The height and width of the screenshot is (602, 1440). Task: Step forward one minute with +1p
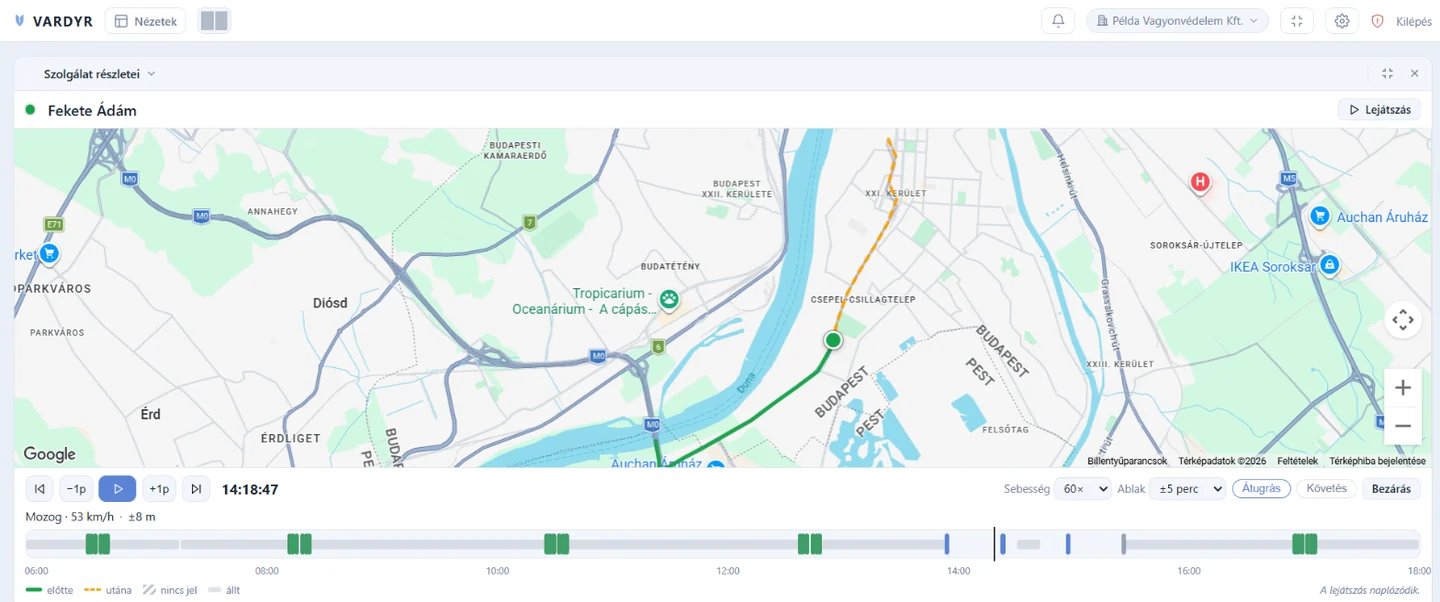point(159,489)
